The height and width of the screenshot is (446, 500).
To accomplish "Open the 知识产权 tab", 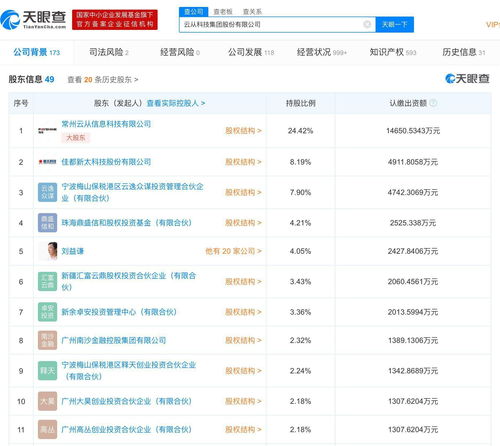I will (393, 52).
